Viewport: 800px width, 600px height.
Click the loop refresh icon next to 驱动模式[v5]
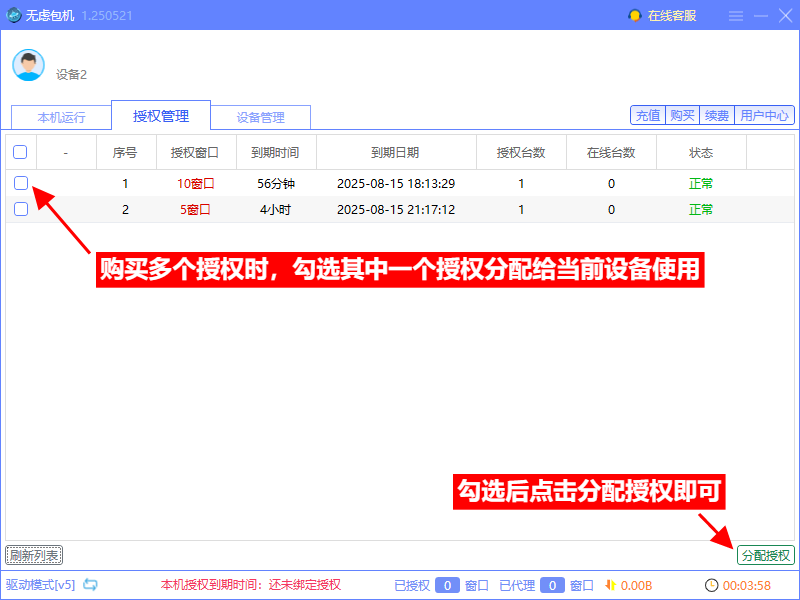tap(89, 587)
